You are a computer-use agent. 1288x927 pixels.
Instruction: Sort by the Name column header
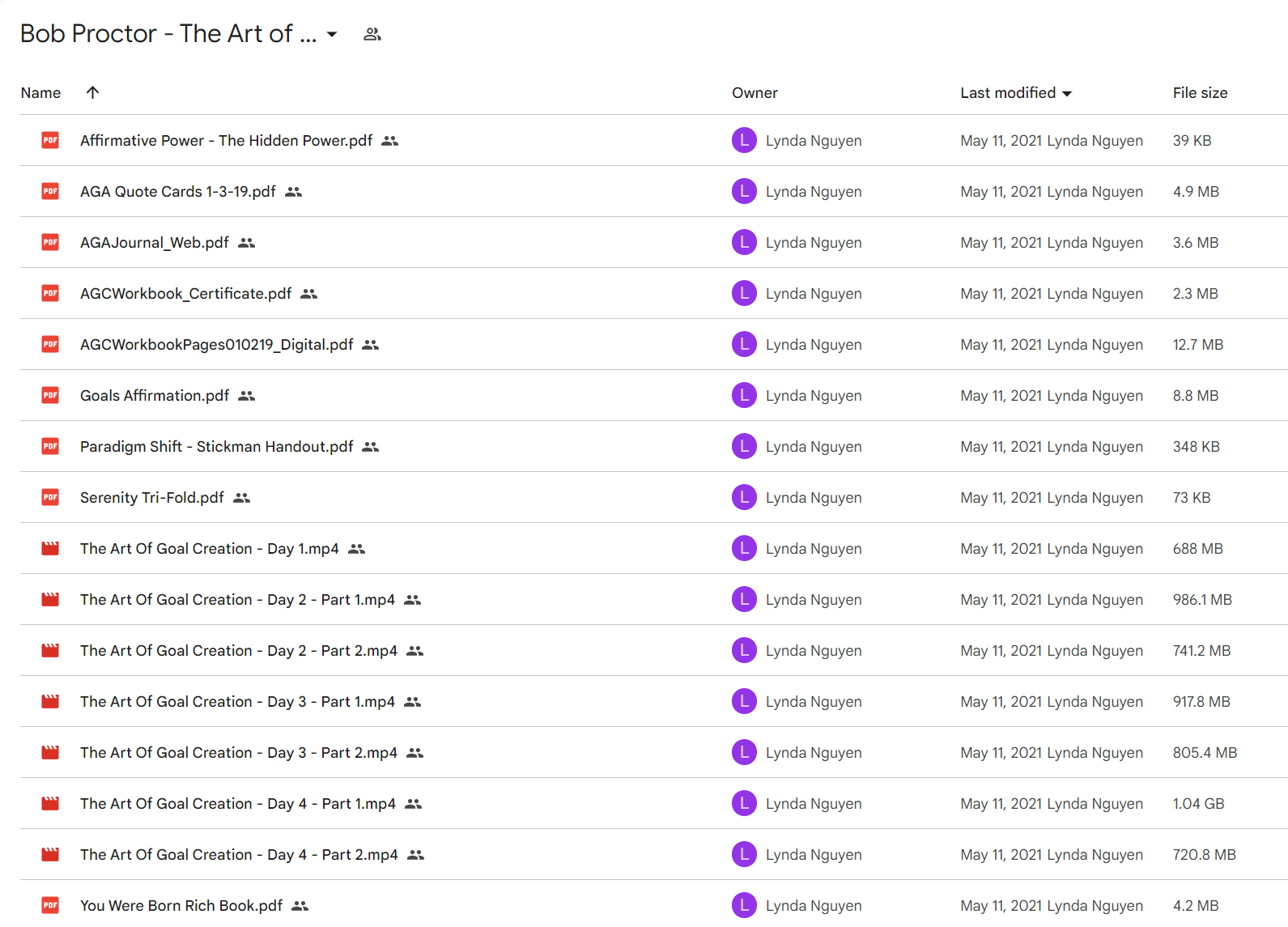pyautogui.click(x=40, y=93)
